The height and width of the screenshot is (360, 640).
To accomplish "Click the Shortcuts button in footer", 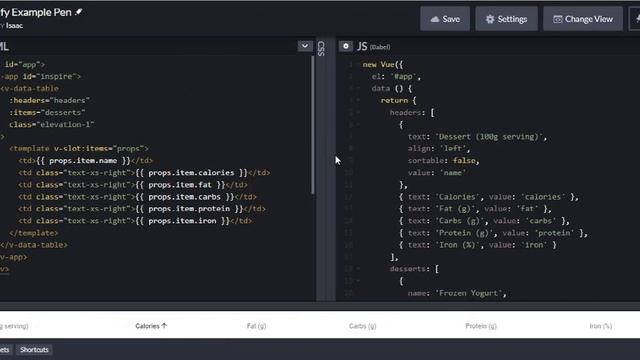I will click(x=34, y=350).
